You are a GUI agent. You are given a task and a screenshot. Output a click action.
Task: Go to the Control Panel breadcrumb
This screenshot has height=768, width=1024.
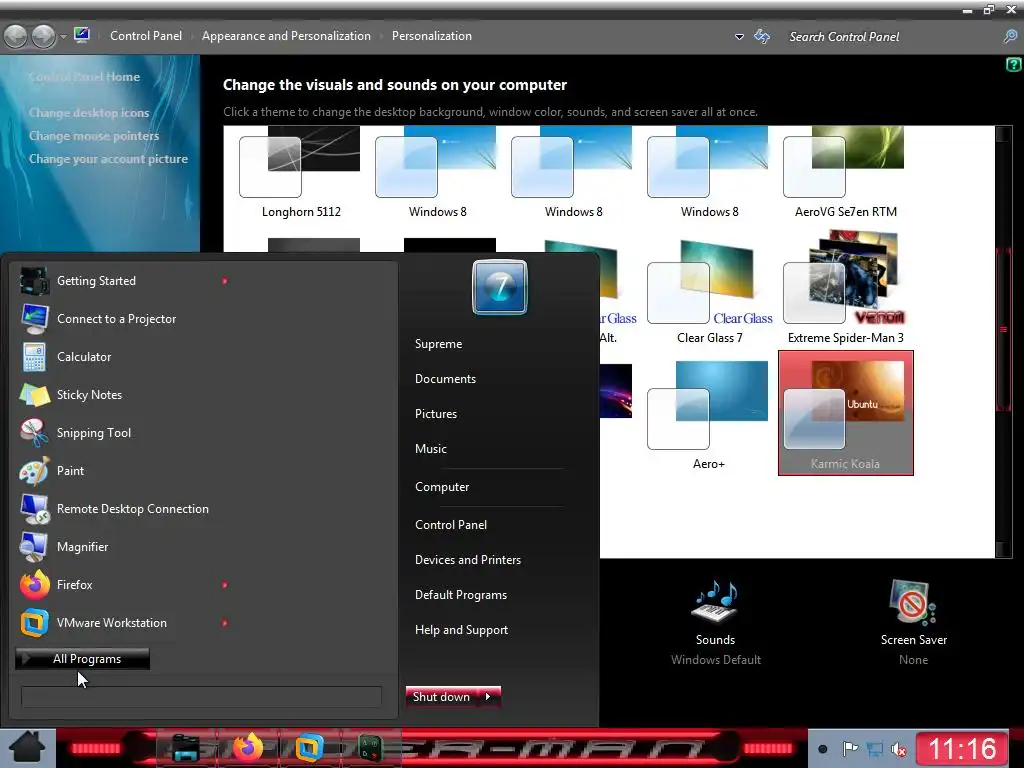coord(146,36)
